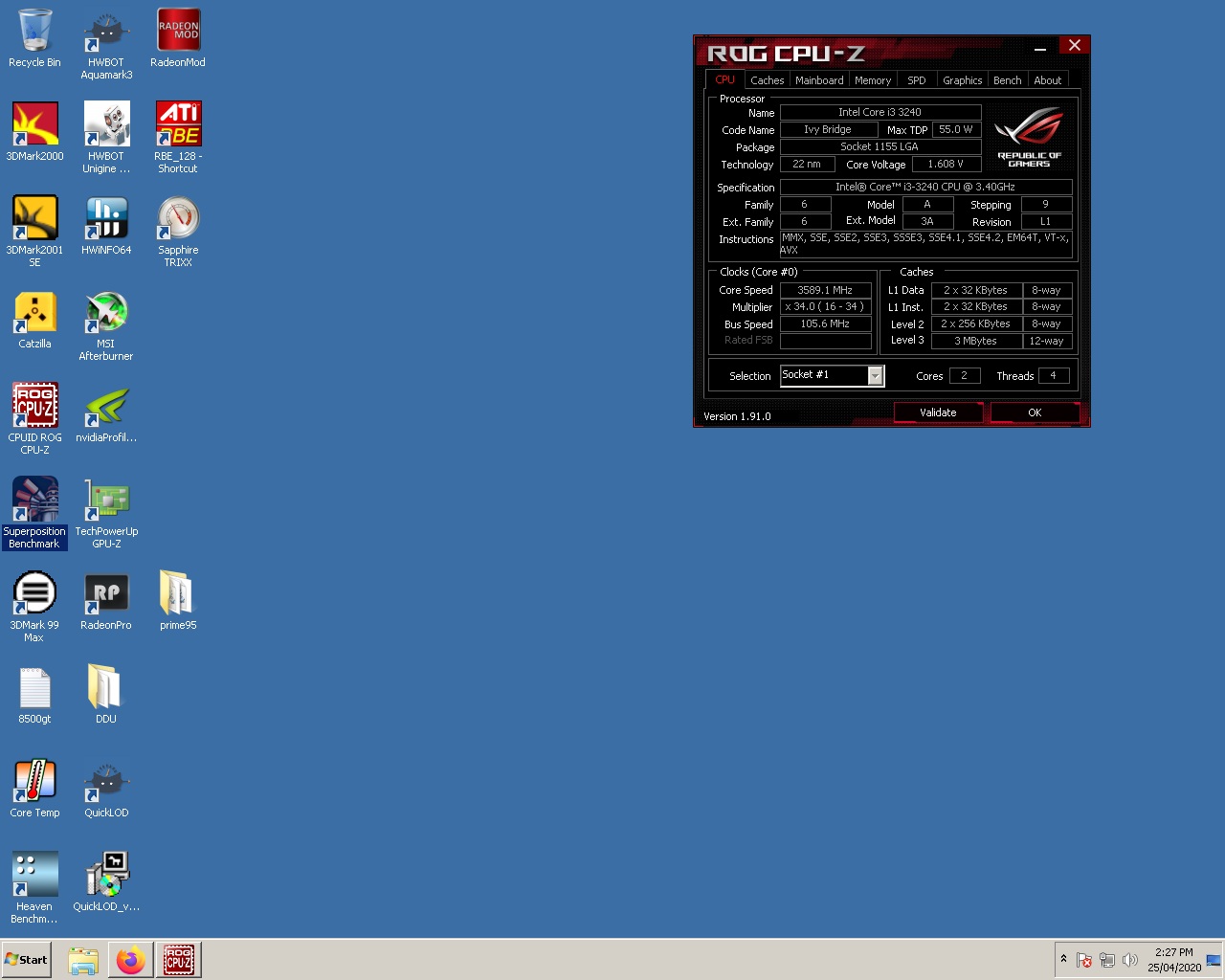The width and height of the screenshot is (1225, 980).
Task: Open the Graphics tab
Action: click(x=962, y=80)
